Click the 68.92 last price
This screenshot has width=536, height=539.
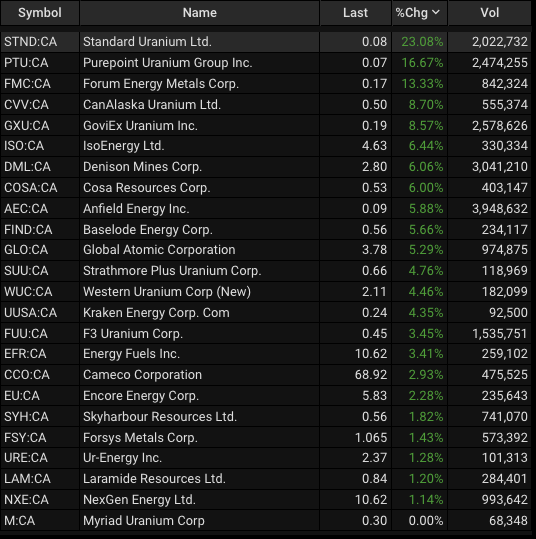pyautogui.click(x=371, y=375)
